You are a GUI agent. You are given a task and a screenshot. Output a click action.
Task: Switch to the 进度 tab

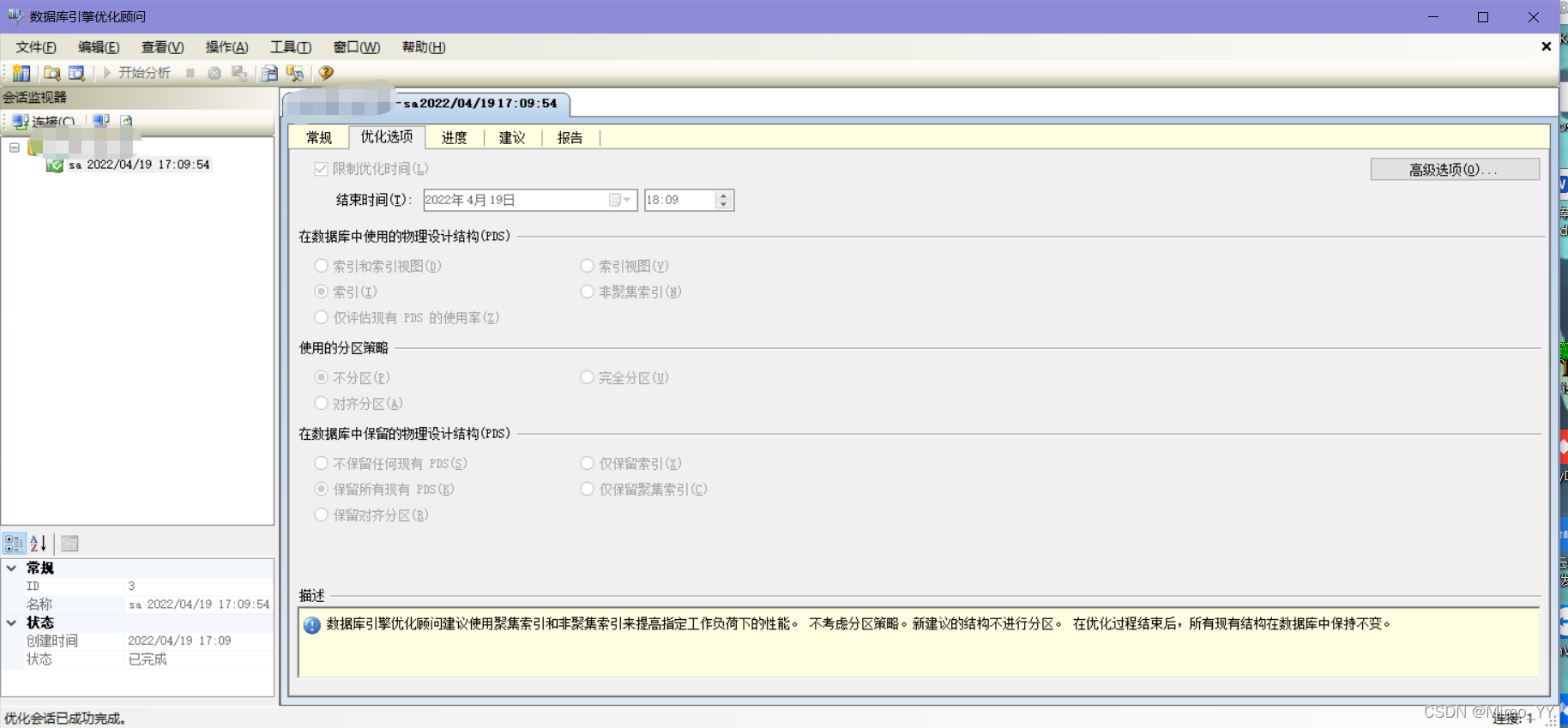tap(455, 138)
